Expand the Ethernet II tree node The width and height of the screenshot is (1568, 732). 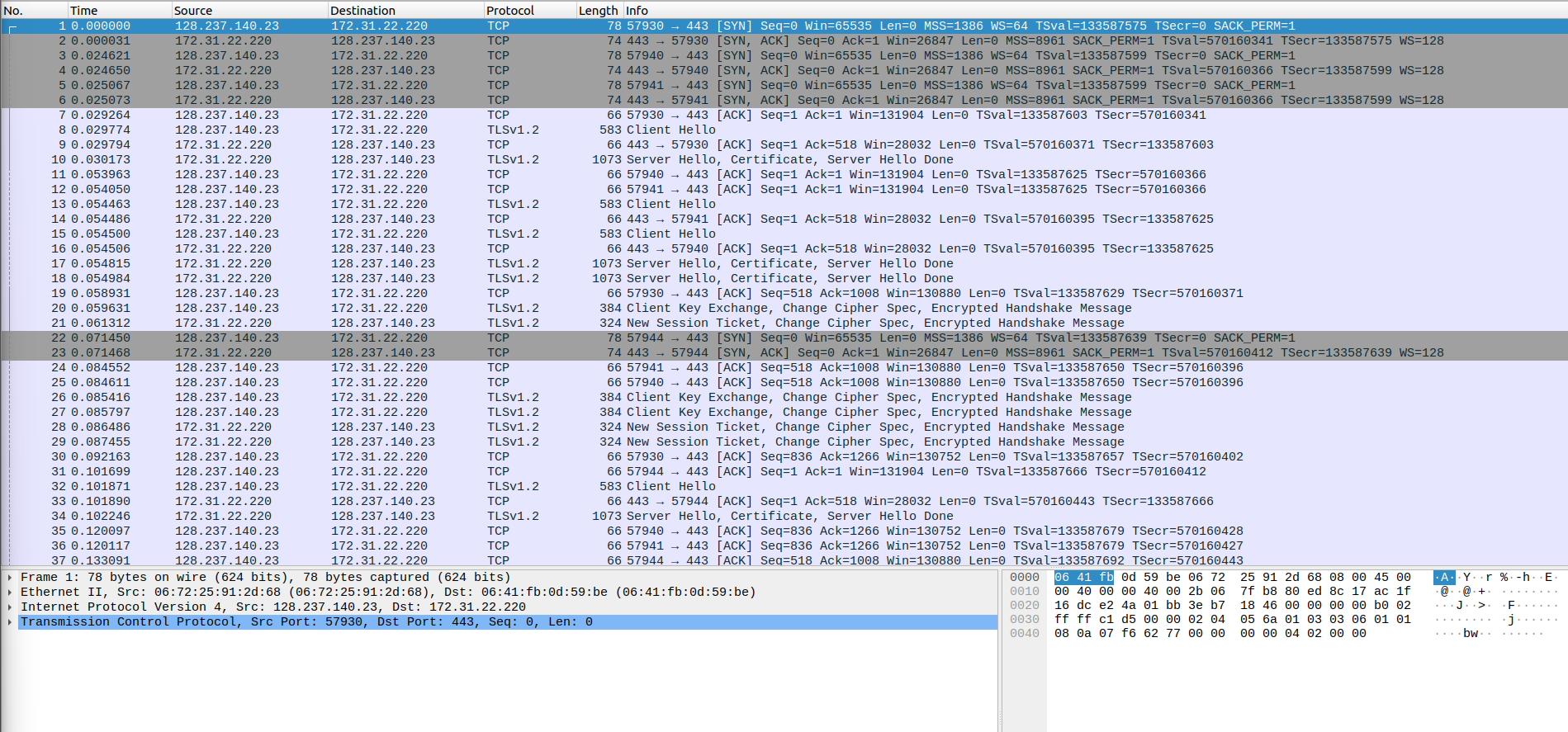10,593
